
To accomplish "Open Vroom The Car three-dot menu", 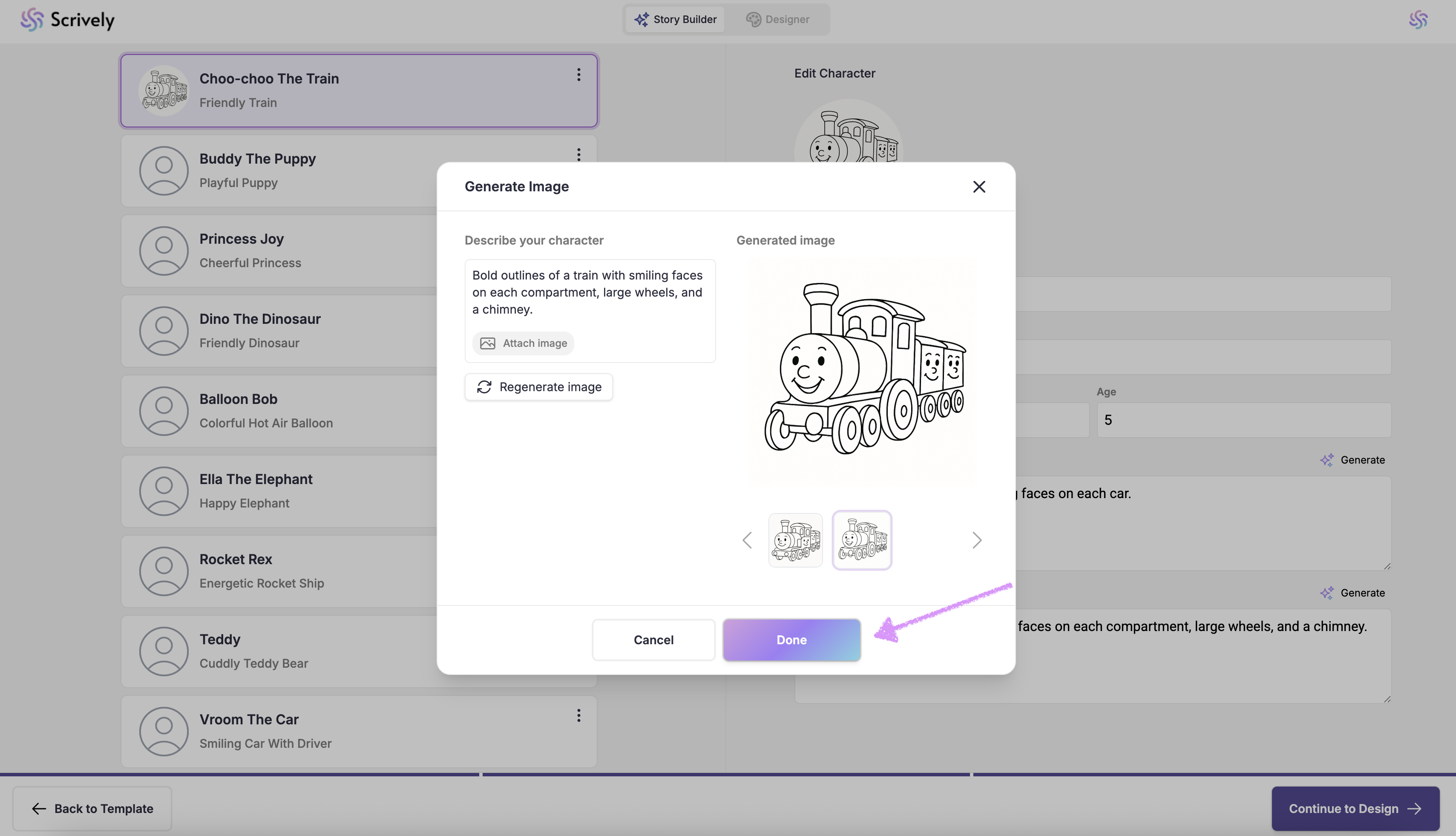I will coord(578,715).
